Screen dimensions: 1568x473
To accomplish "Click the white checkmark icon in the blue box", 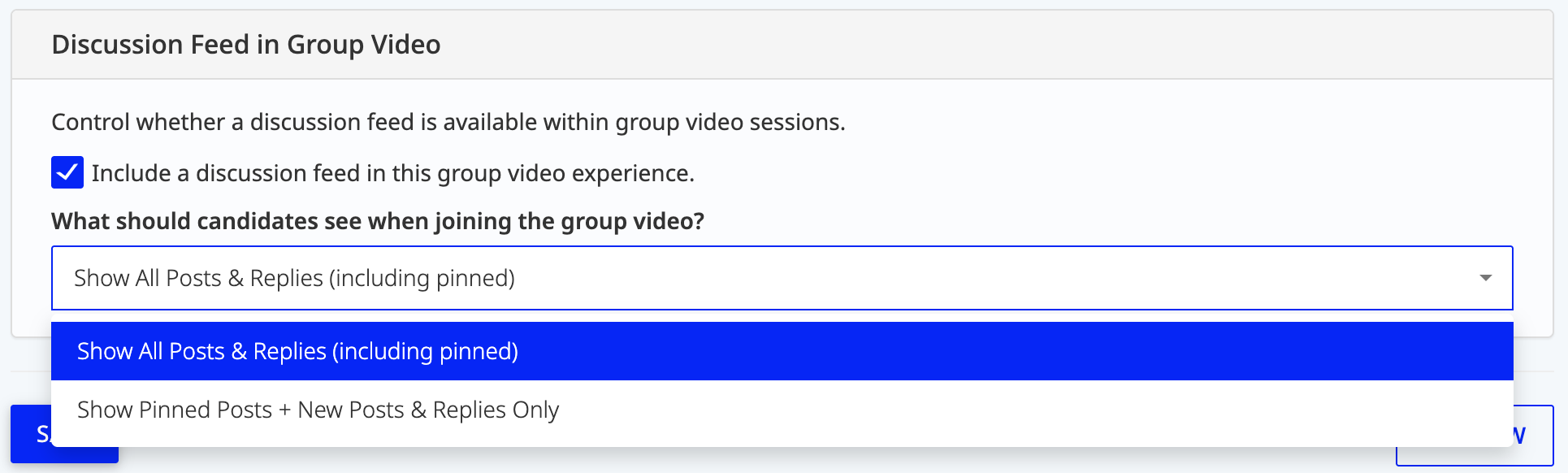I will pyautogui.click(x=67, y=172).
